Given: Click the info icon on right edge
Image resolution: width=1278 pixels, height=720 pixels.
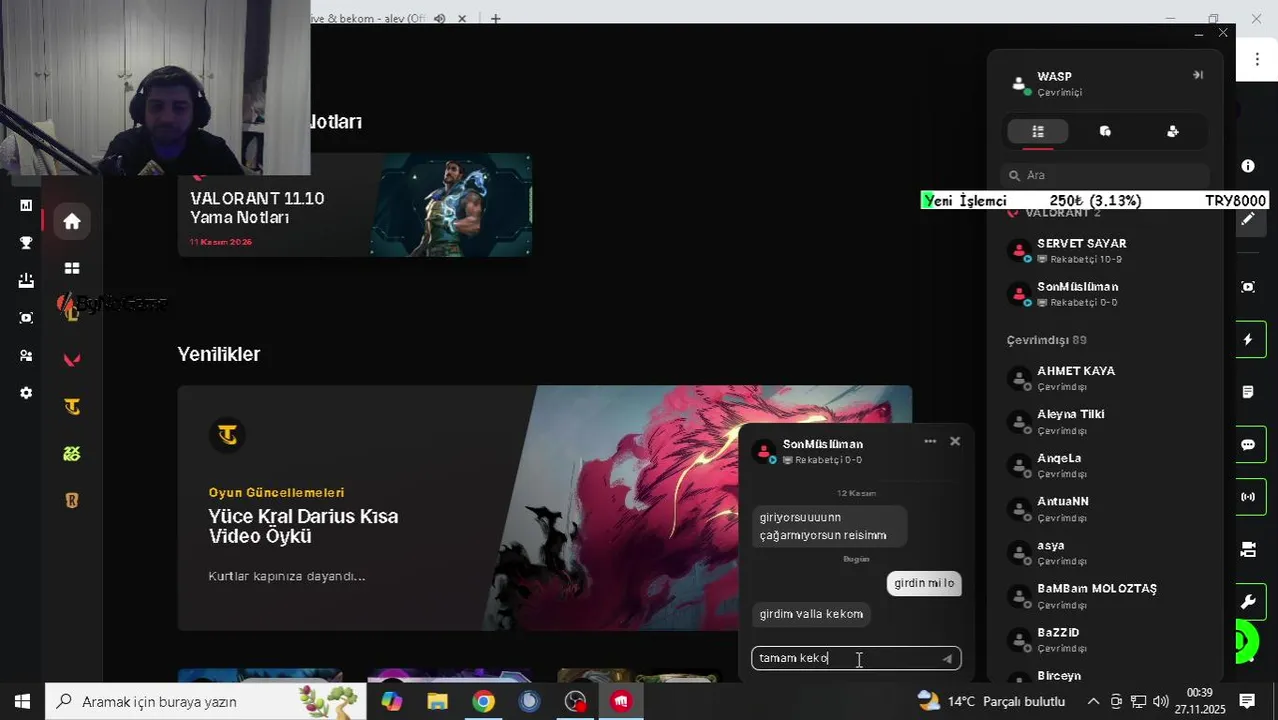Looking at the screenshot, I should pos(1248,166).
